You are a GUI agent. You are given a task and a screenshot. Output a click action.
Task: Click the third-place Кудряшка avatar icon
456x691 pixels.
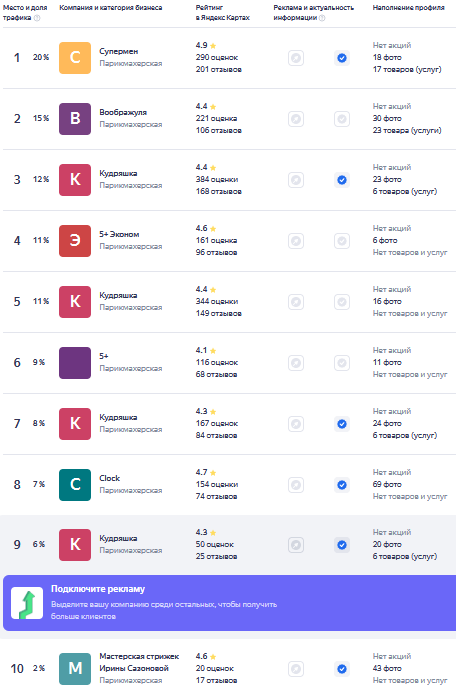tap(75, 180)
